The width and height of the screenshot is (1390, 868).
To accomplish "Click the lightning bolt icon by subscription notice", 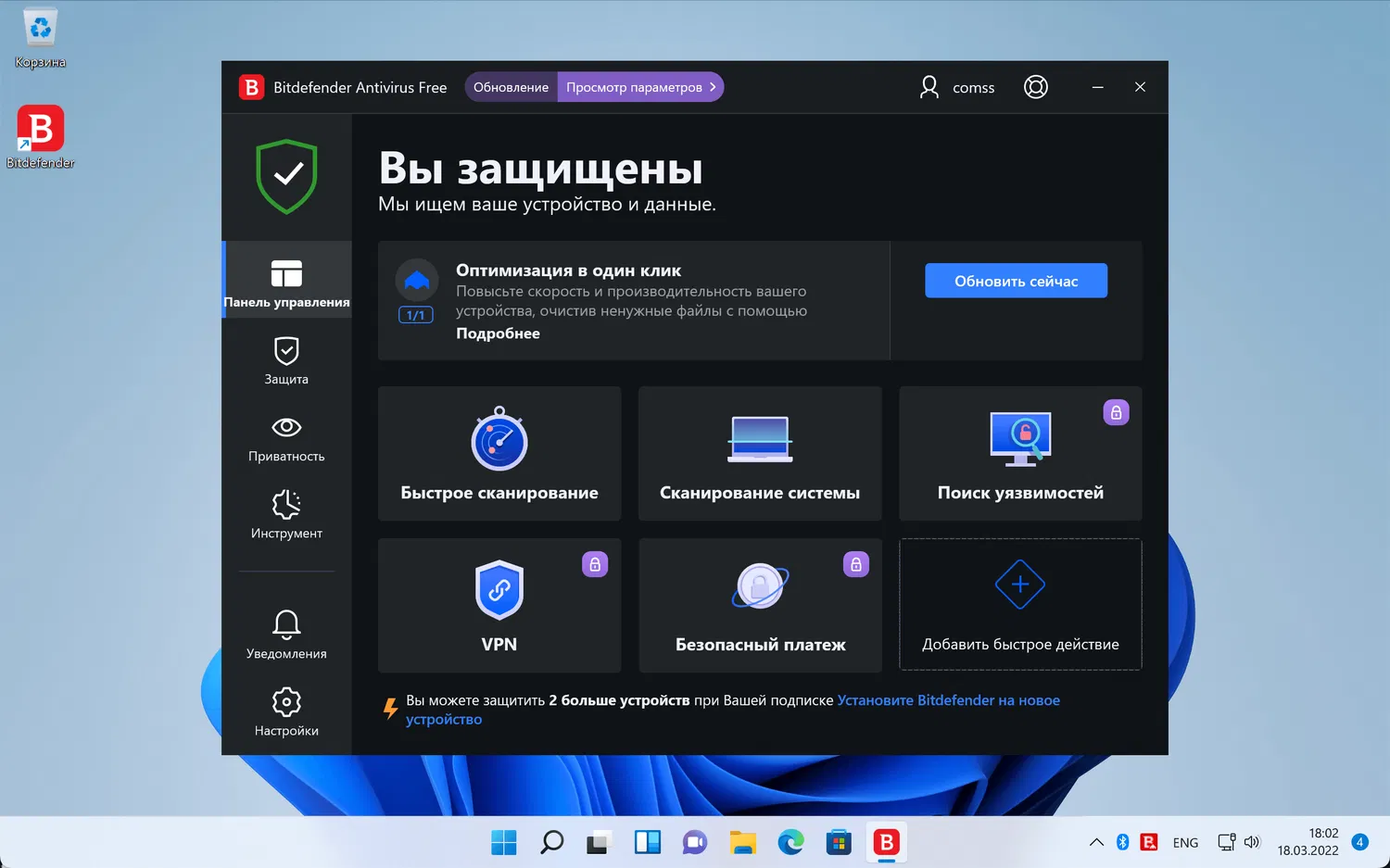I will (x=391, y=709).
